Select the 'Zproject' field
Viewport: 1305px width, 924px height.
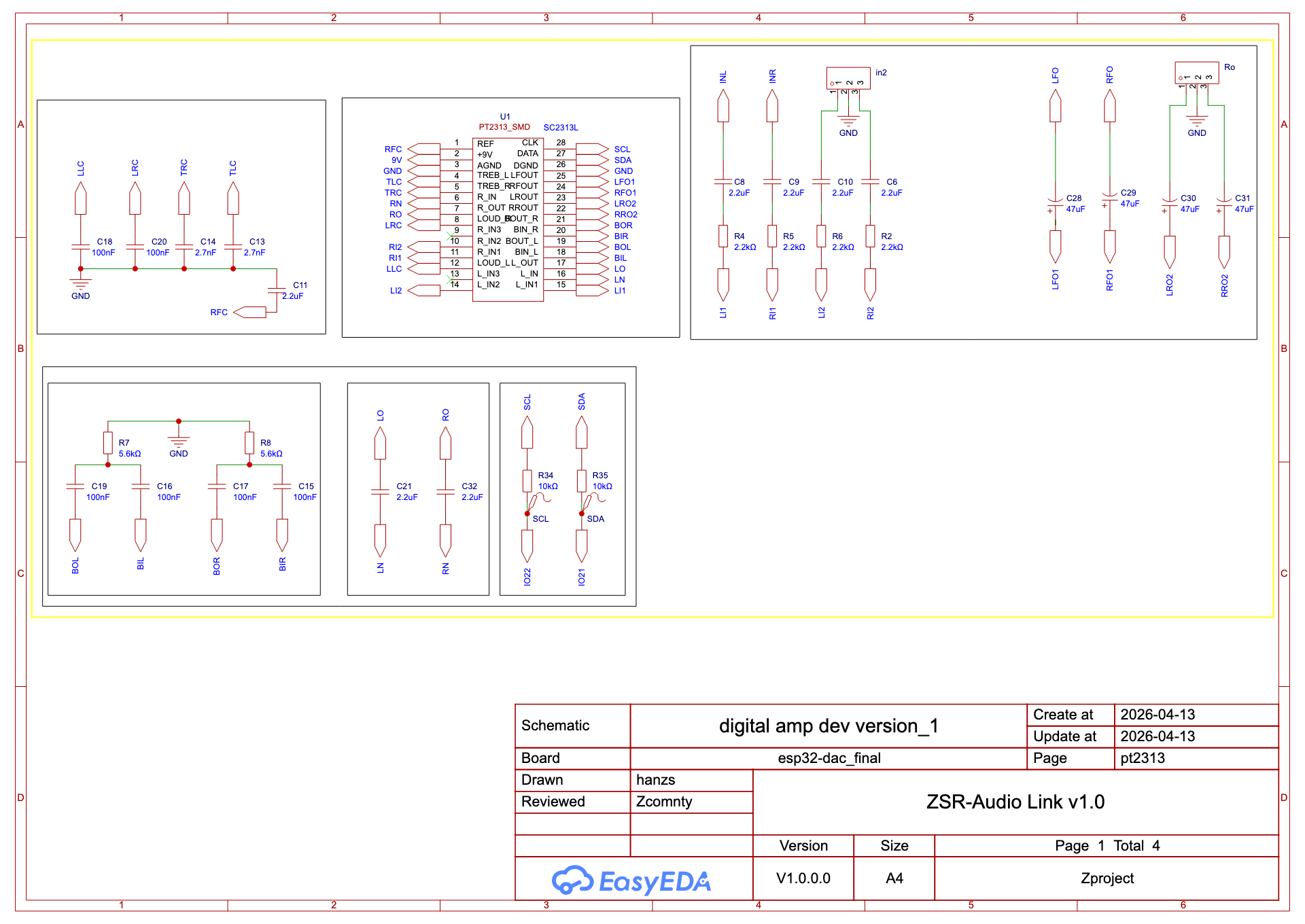1107,878
